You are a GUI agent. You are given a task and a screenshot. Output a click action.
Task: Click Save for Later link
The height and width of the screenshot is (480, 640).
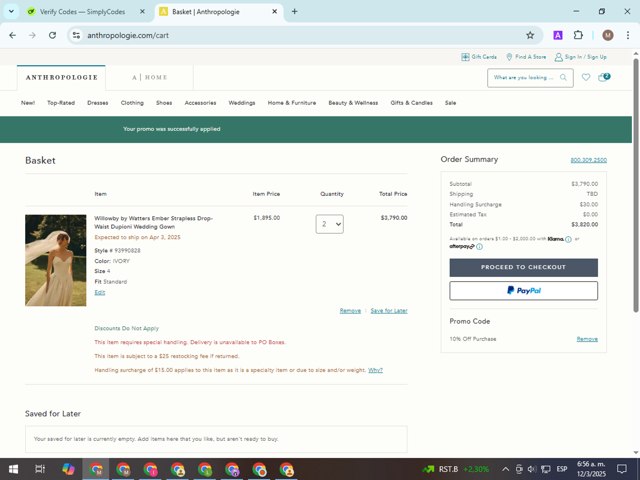389,311
